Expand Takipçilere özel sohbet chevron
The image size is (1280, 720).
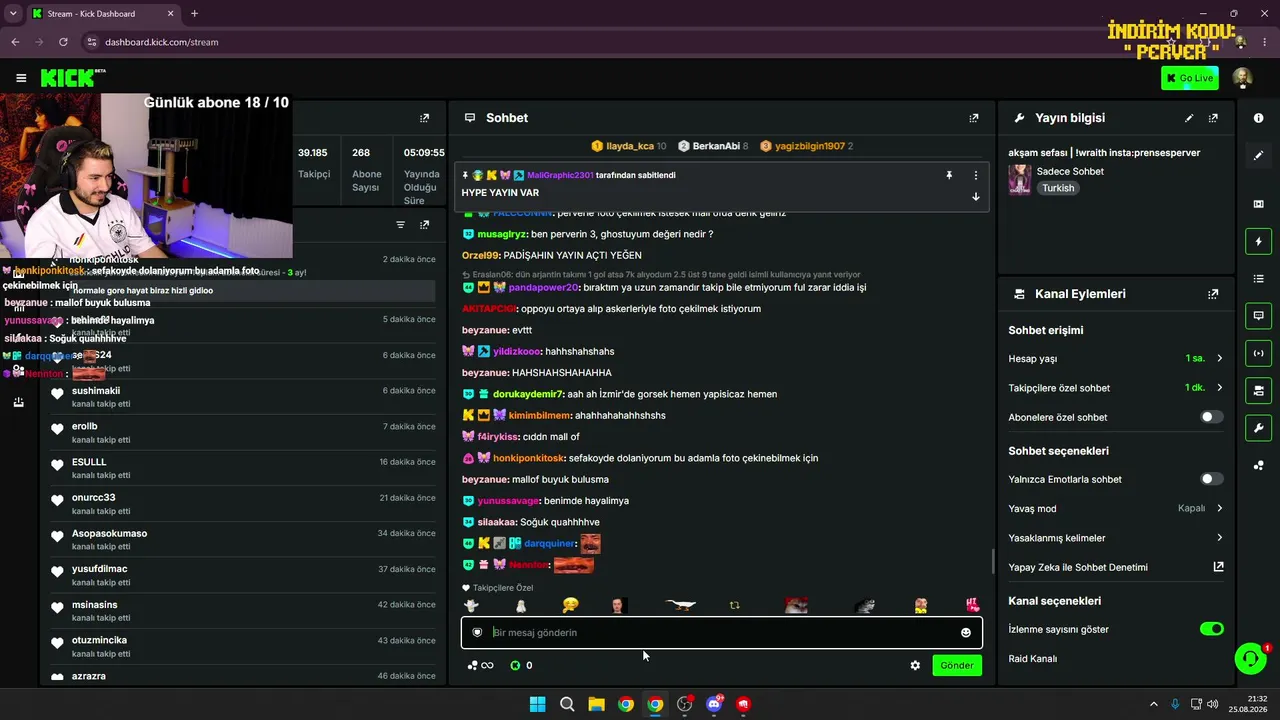pyautogui.click(x=1219, y=388)
